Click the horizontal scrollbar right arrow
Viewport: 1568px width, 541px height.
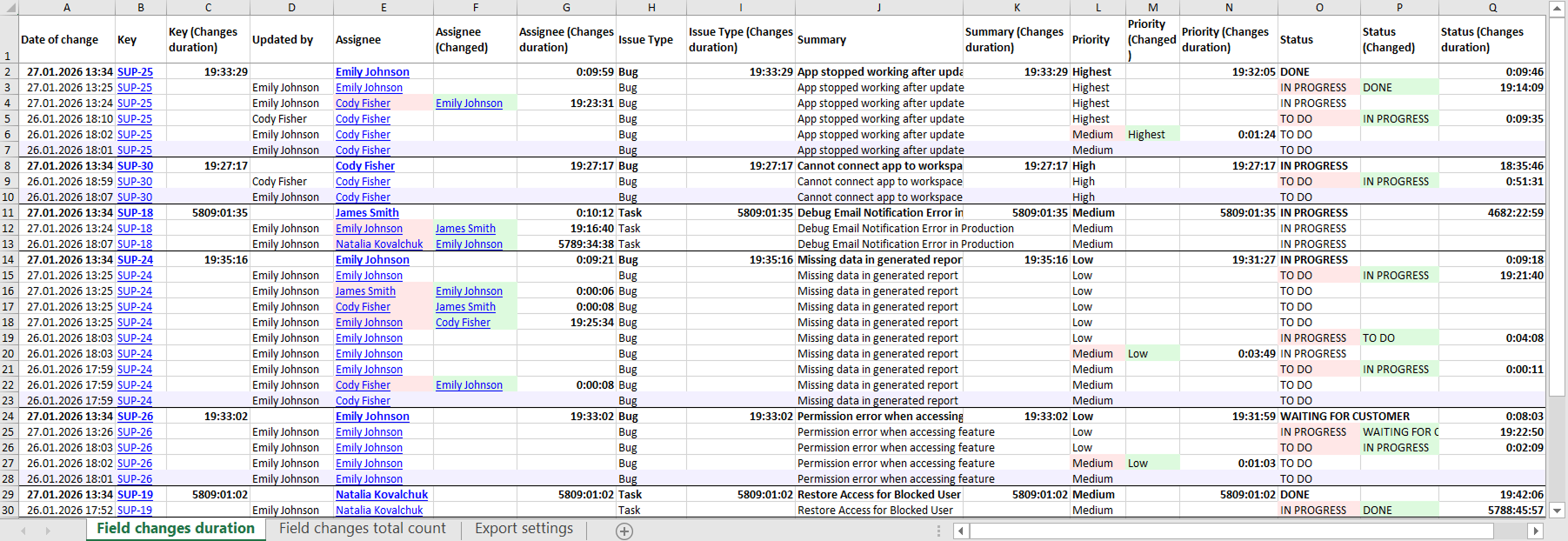coord(1536,531)
